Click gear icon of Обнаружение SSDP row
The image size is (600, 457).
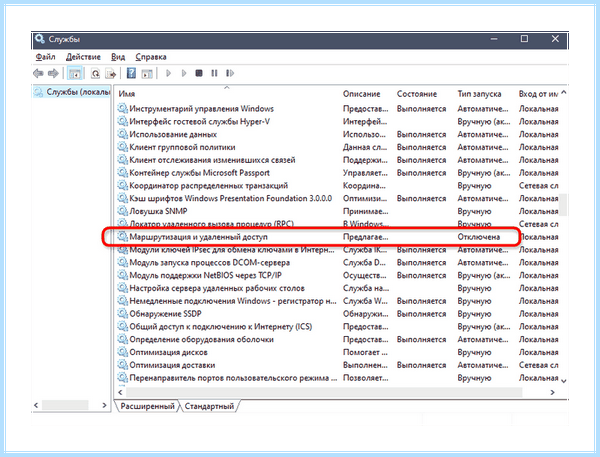122,313
